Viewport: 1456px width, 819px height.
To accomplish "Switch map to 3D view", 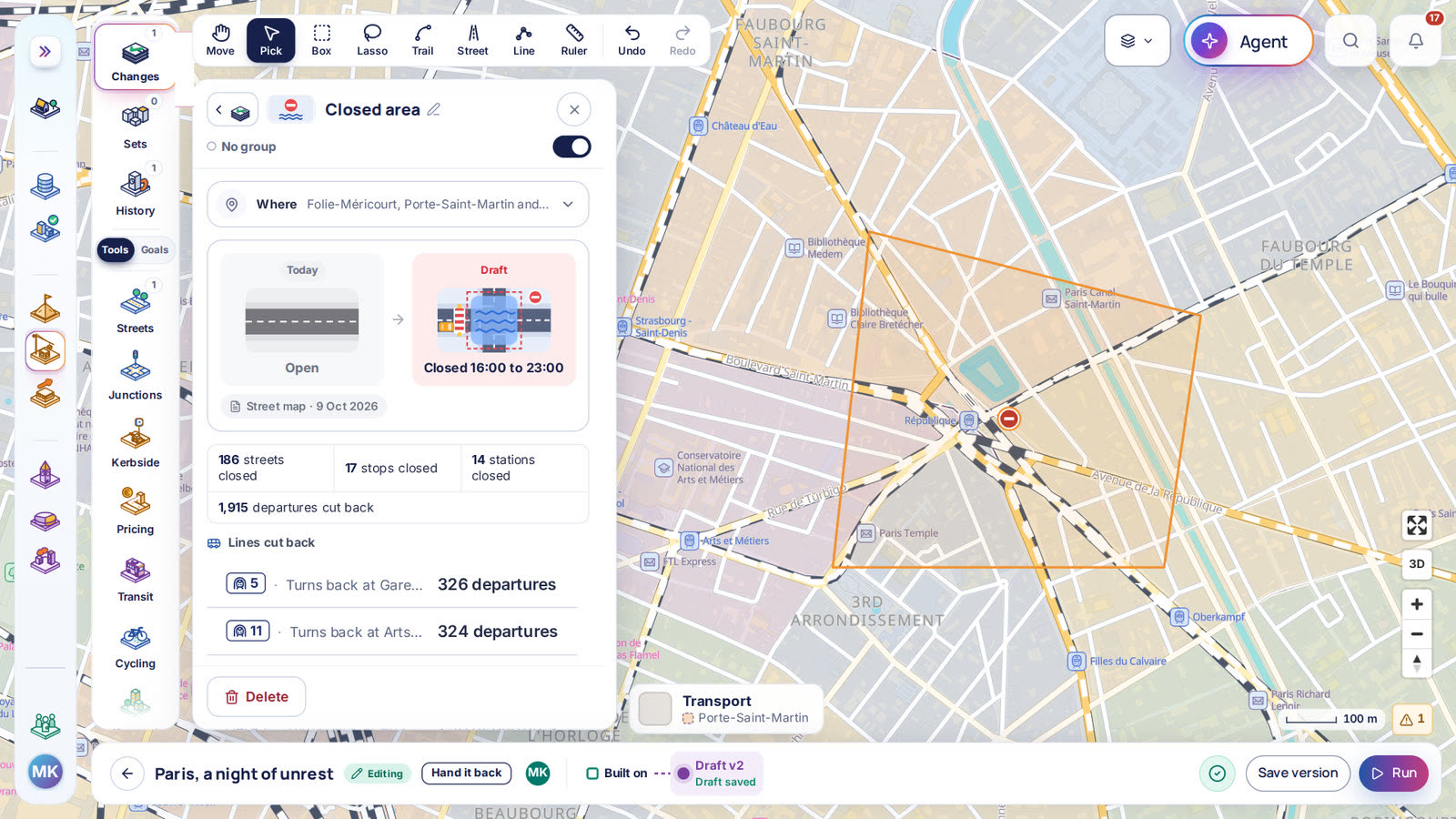I will (1417, 563).
